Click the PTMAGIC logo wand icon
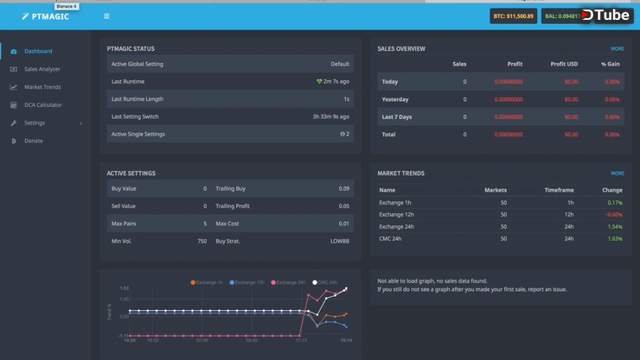Viewport: 640px width, 360px height. pos(25,16)
